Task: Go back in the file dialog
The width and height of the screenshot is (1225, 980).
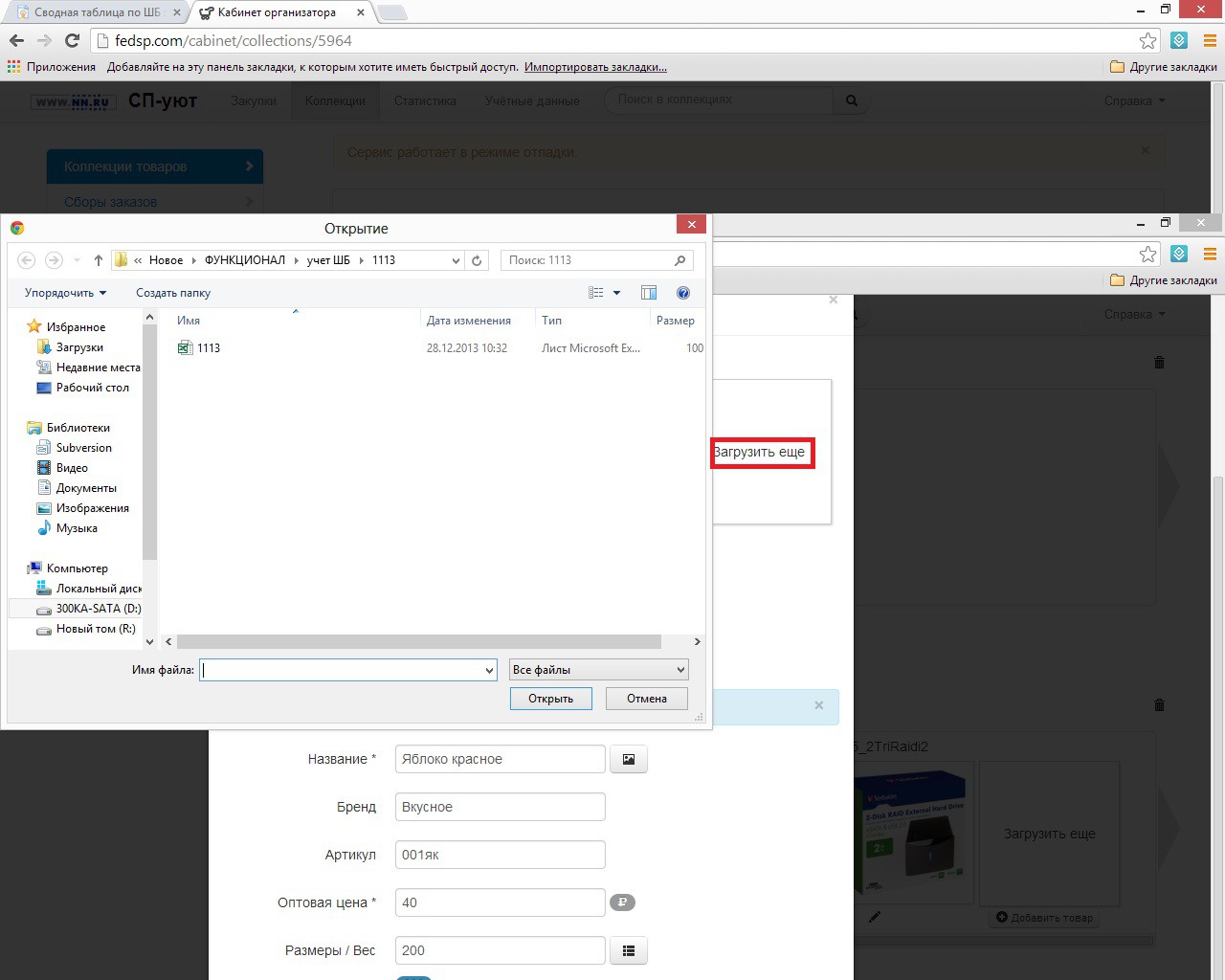Action: tap(27, 260)
